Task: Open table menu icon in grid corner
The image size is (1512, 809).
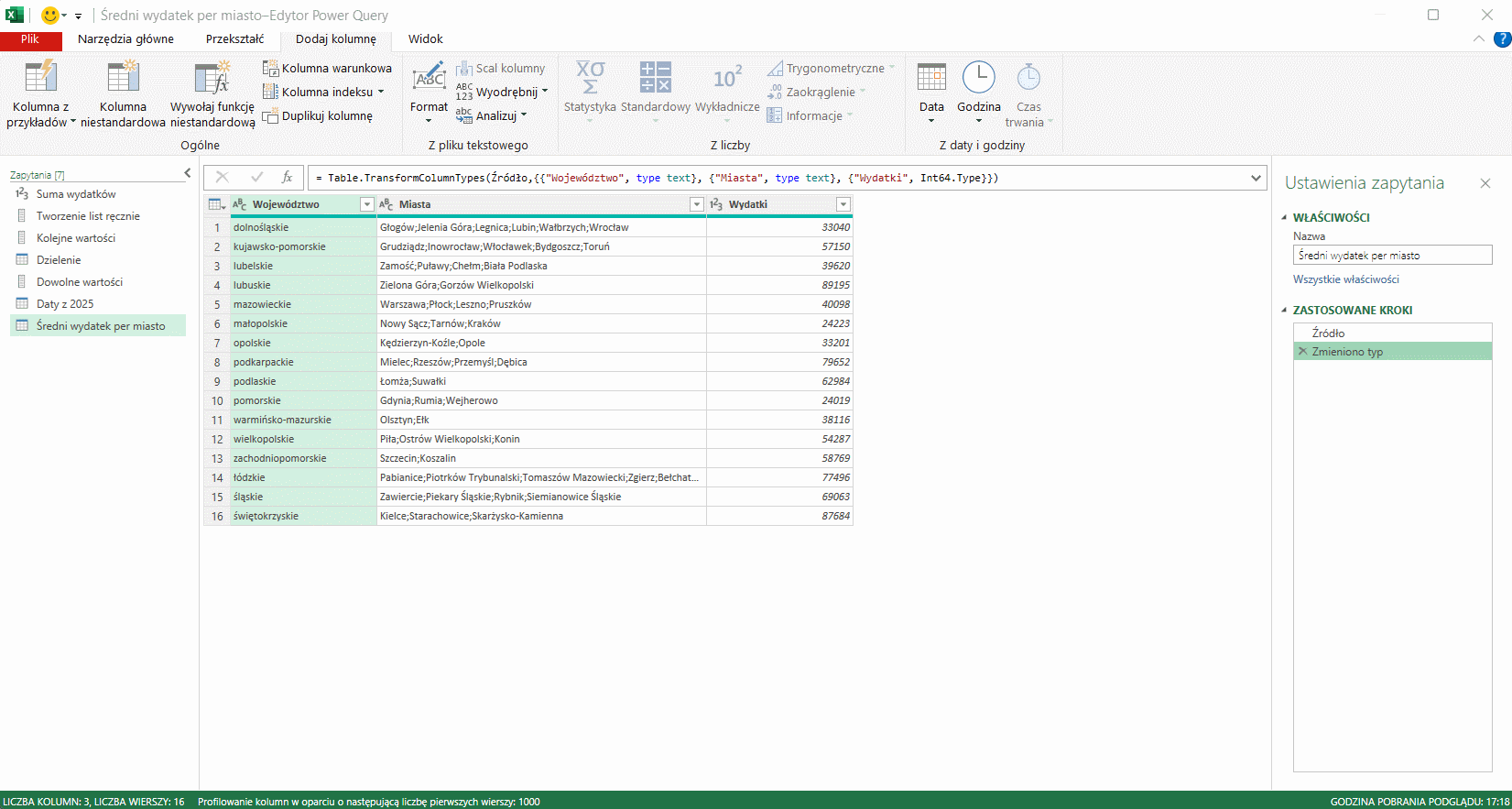Action: click(x=217, y=204)
